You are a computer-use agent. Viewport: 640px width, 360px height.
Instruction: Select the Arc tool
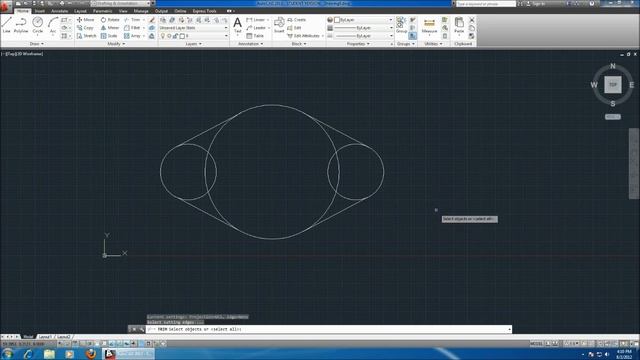[53, 25]
